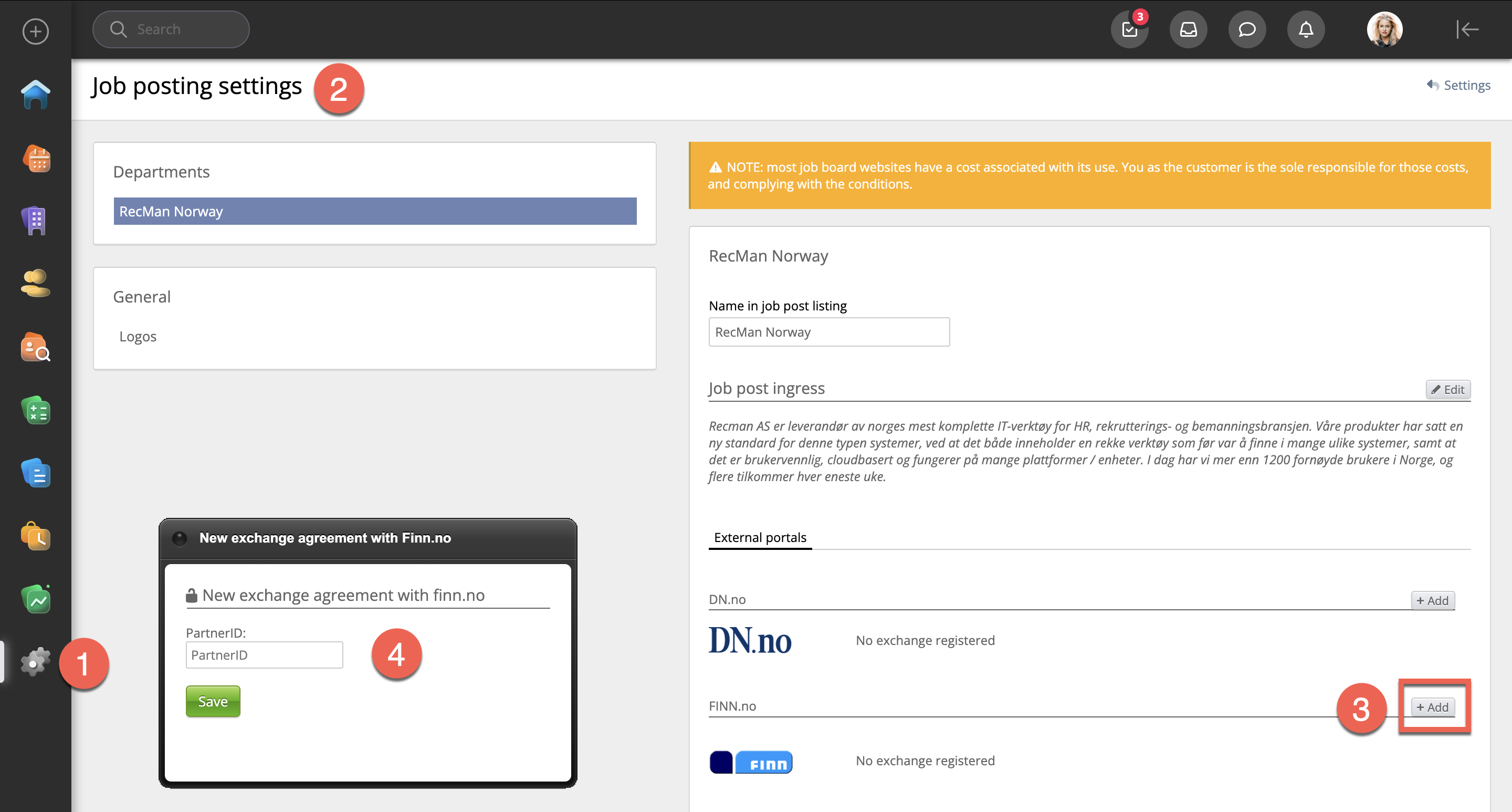Open the briefcase clock time icon
This screenshot has width=1512, height=812.
[x=35, y=535]
